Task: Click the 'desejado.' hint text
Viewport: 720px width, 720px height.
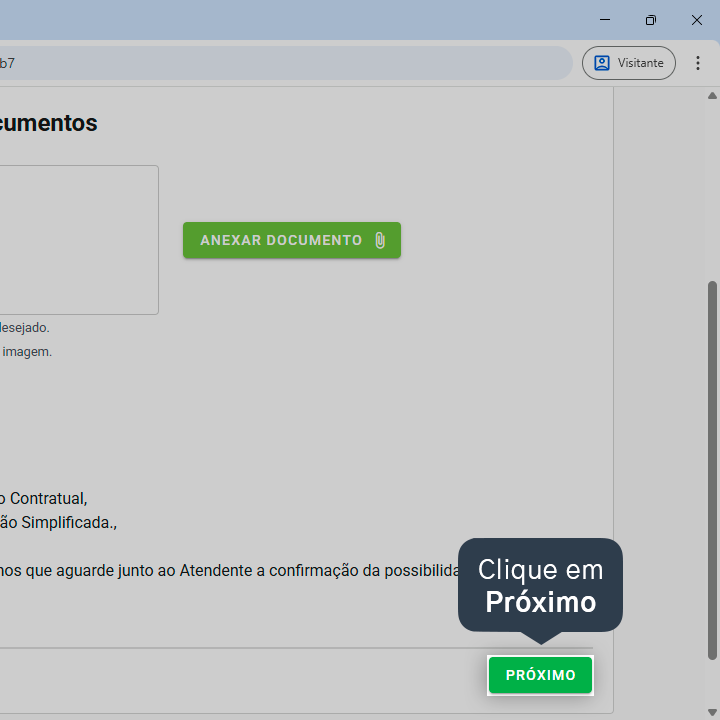Action: (x=25, y=328)
